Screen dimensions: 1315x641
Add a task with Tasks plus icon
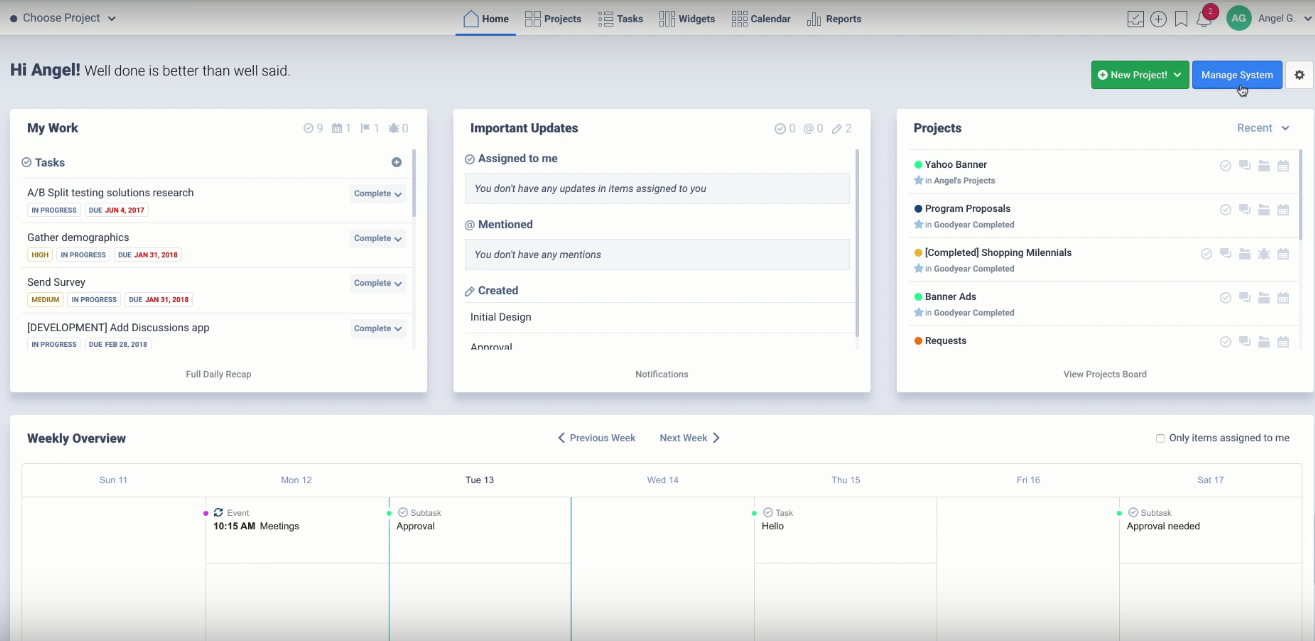tap(396, 162)
